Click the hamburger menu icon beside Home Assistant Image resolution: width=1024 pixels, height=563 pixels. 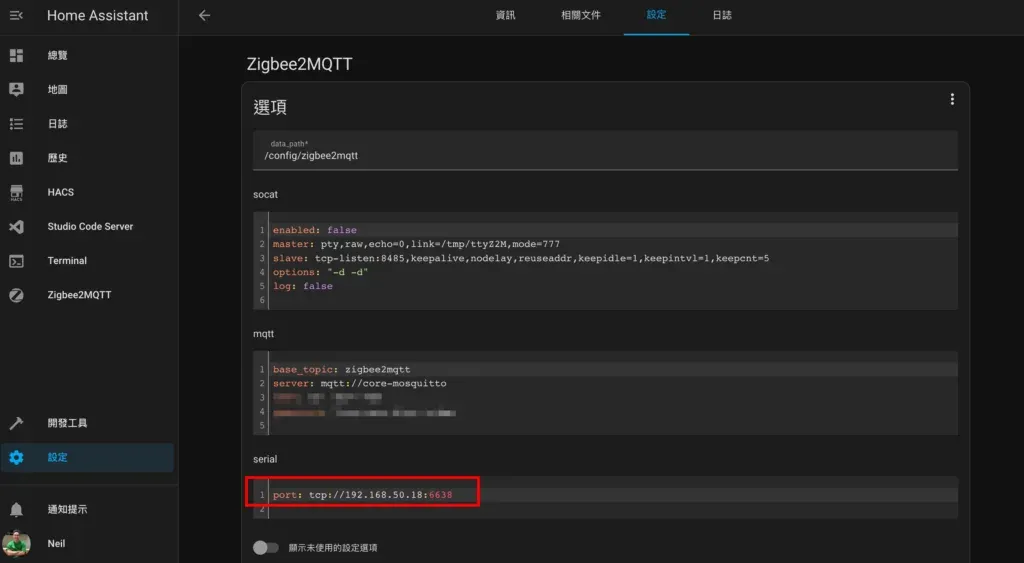[x=16, y=16]
